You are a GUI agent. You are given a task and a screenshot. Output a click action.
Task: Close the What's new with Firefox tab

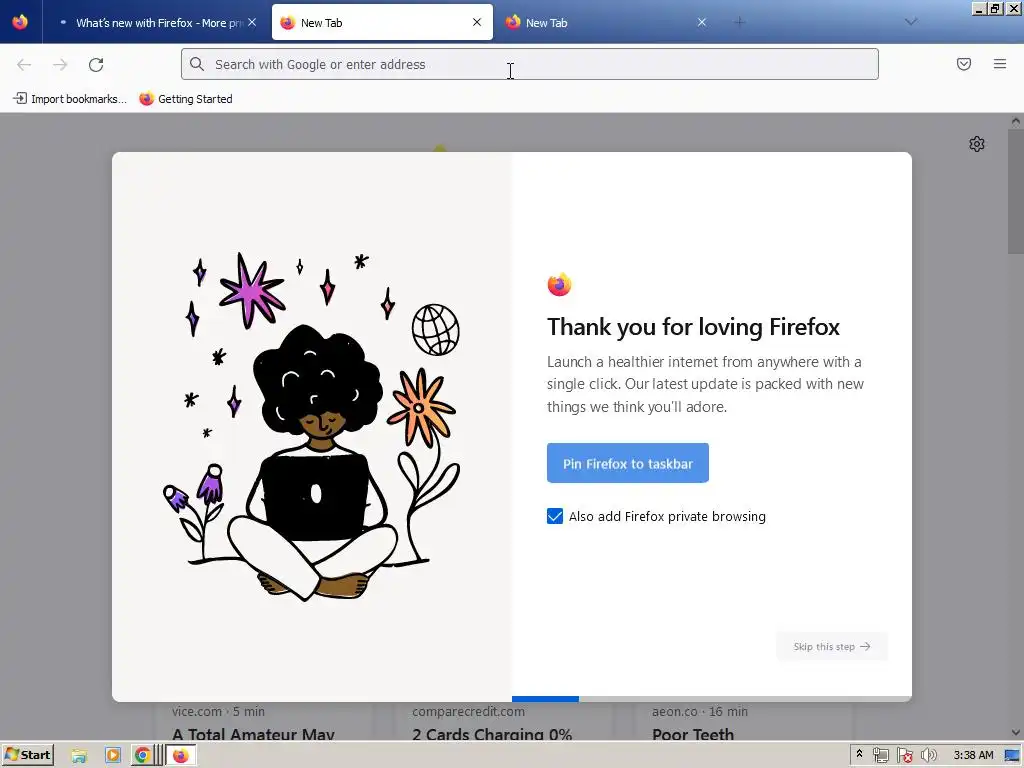(x=252, y=22)
